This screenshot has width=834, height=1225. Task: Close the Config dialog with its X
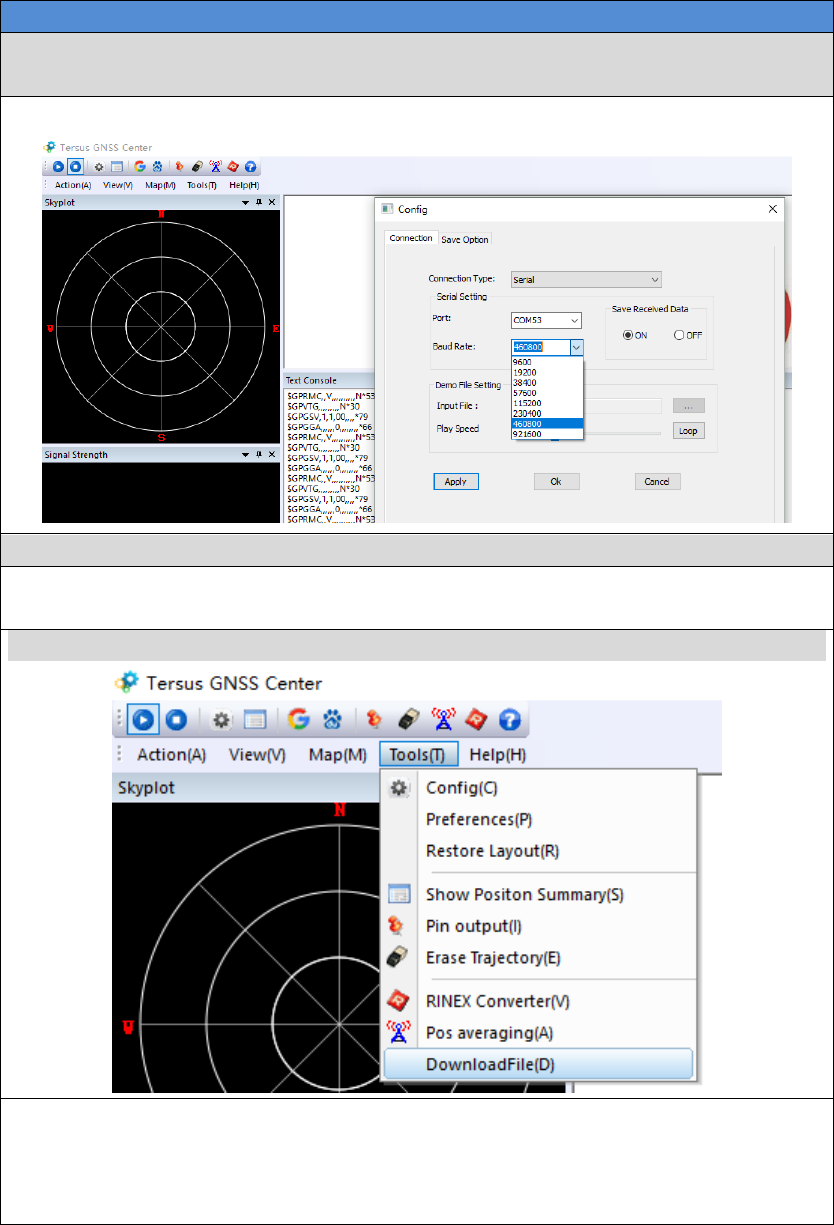tap(772, 209)
